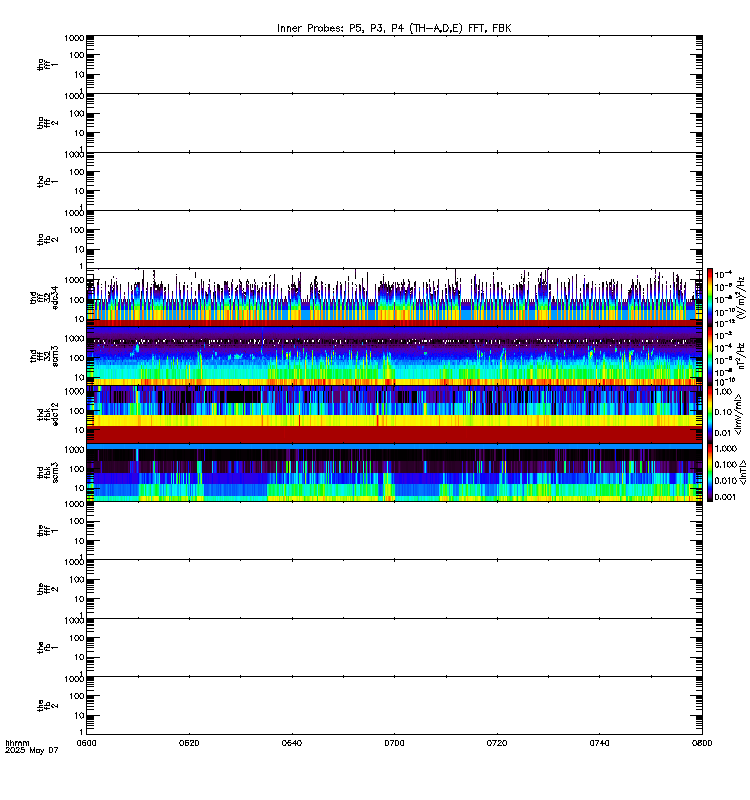Select the 'tha fff 2' panel label
750x800 pixels.
click(x=47, y=122)
